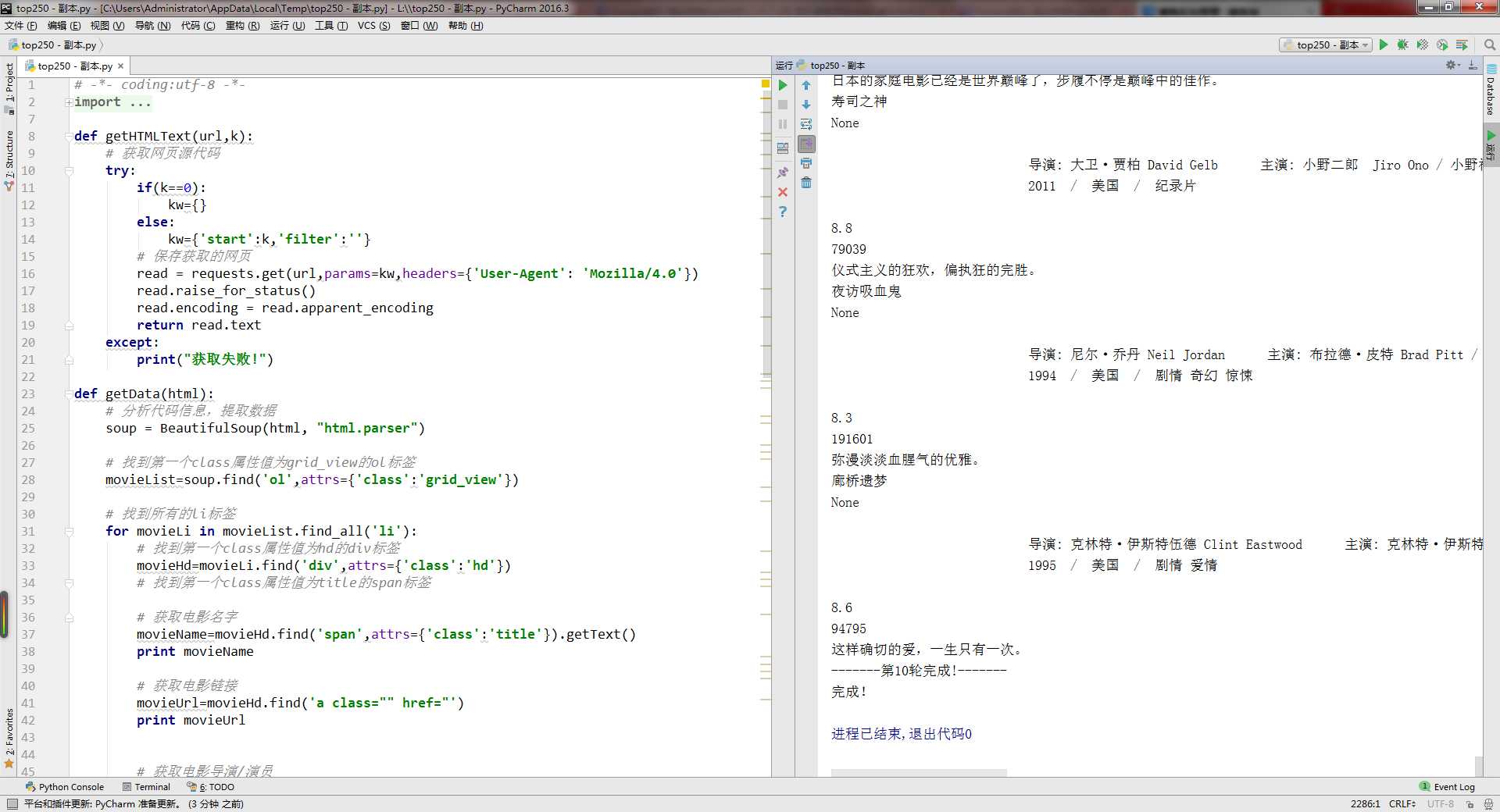Click the Run console horizontal scrollbar
This screenshot has width=1500, height=812.
[919, 773]
